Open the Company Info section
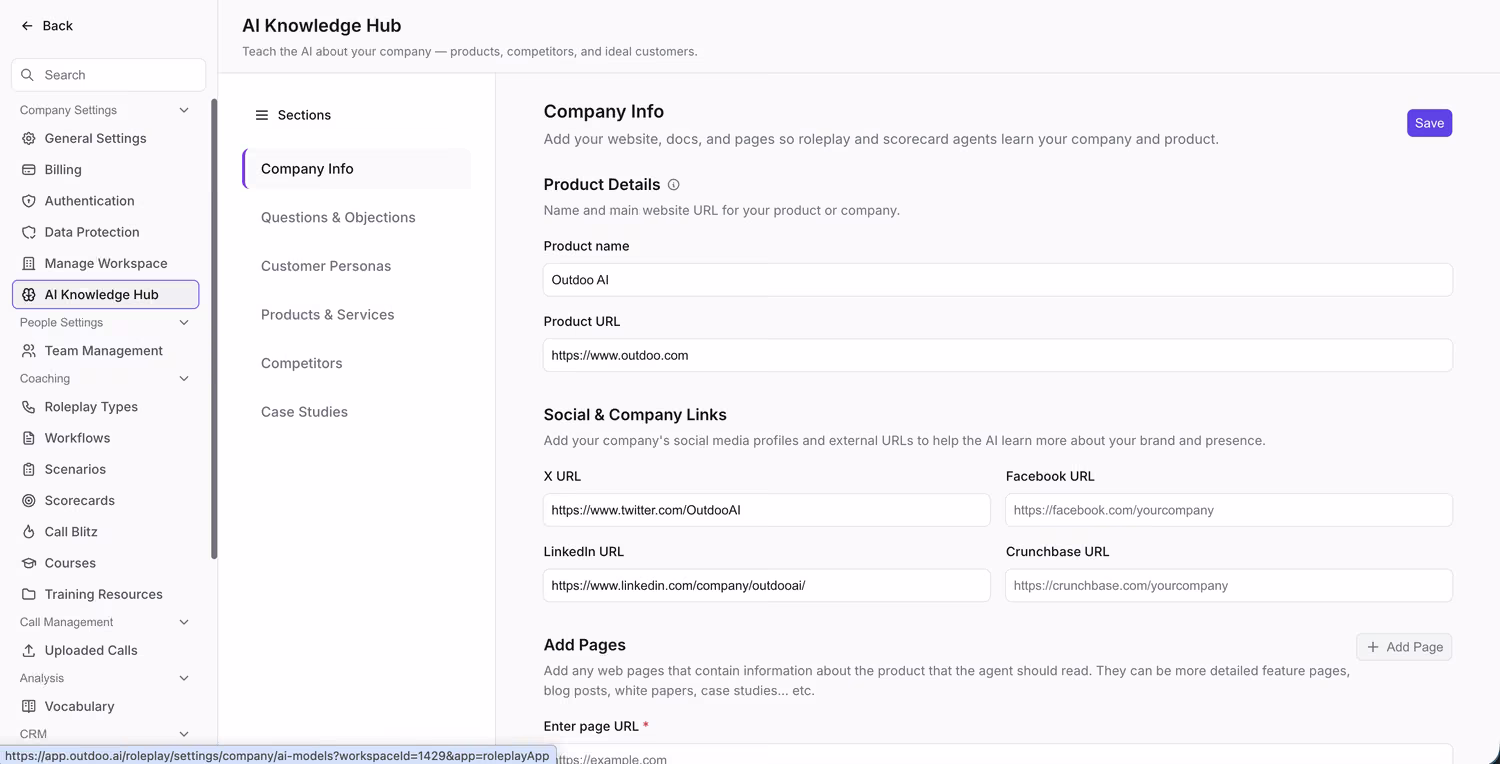Image resolution: width=1500 pixels, height=764 pixels. tap(356, 169)
